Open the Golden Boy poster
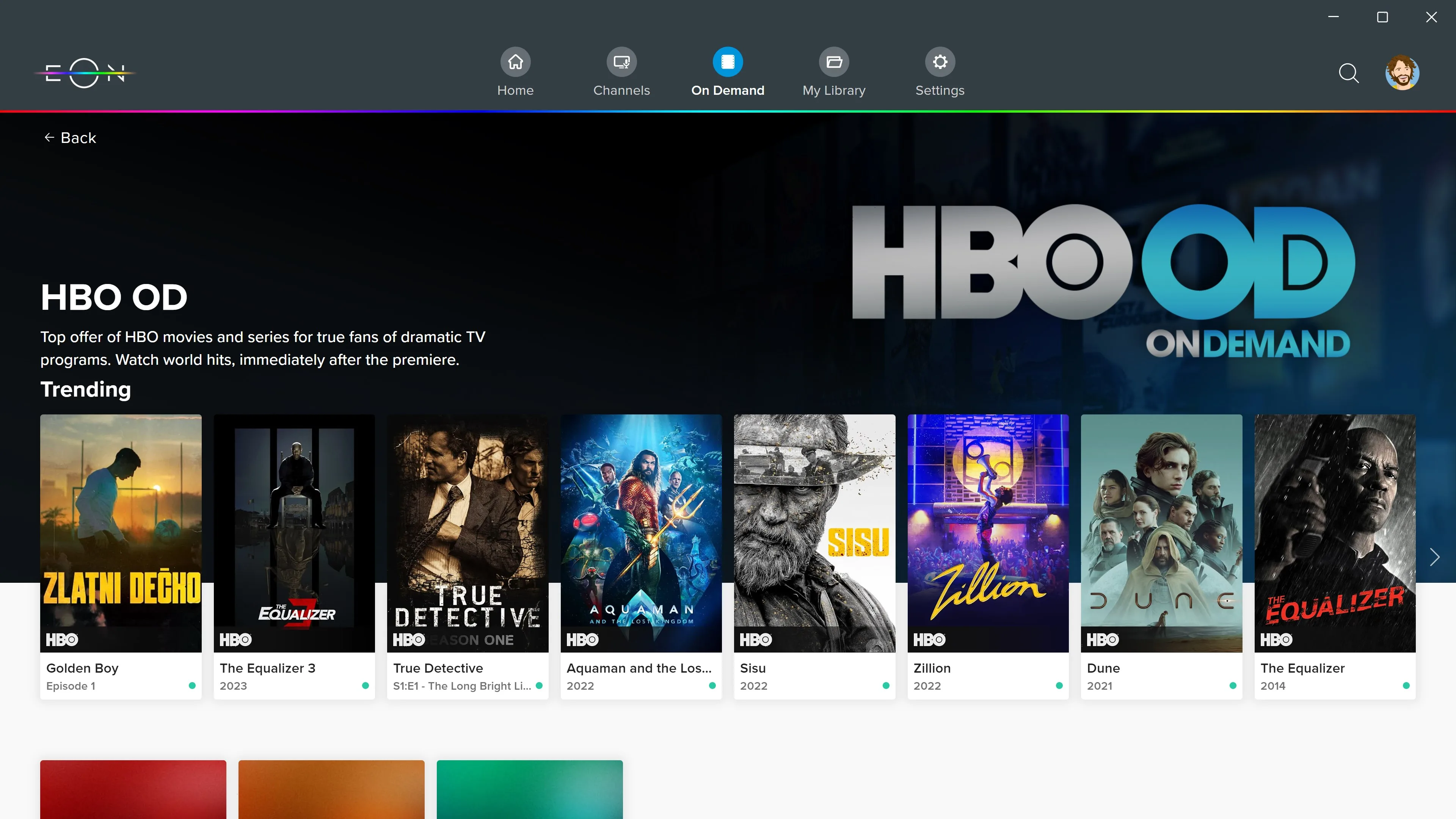1456x819 pixels. [x=121, y=533]
